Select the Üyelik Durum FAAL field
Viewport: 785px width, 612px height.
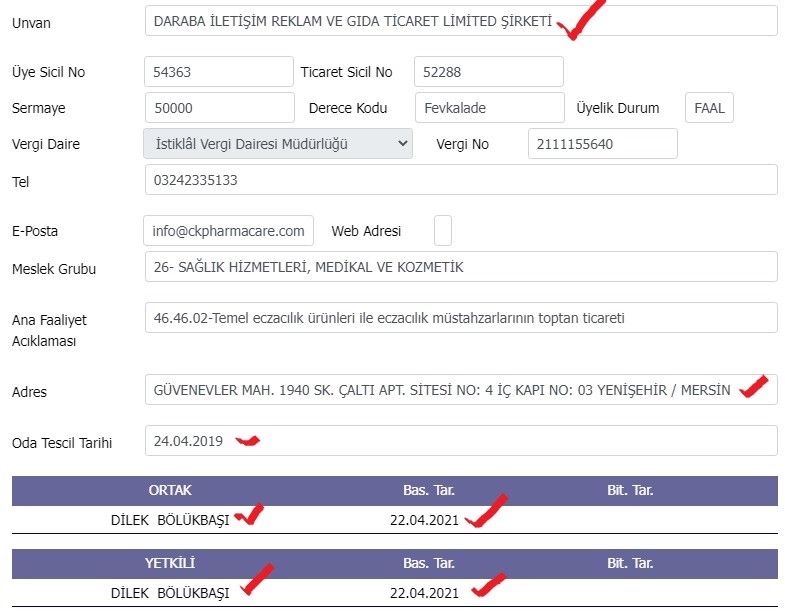click(x=709, y=108)
